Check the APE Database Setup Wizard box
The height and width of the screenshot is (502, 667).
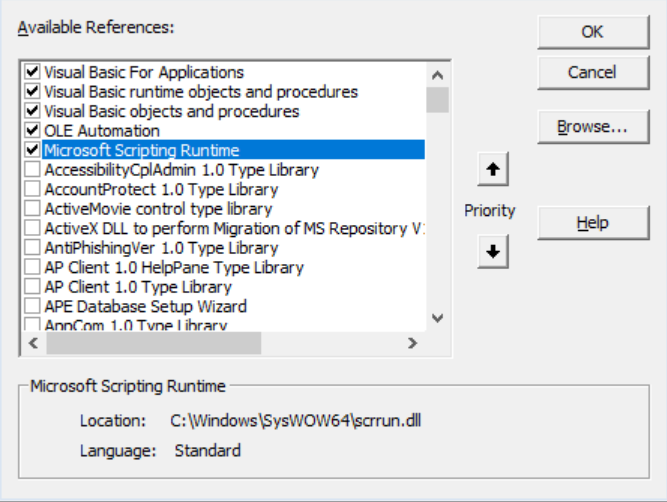pyautogui.click(x=33, y=307)
